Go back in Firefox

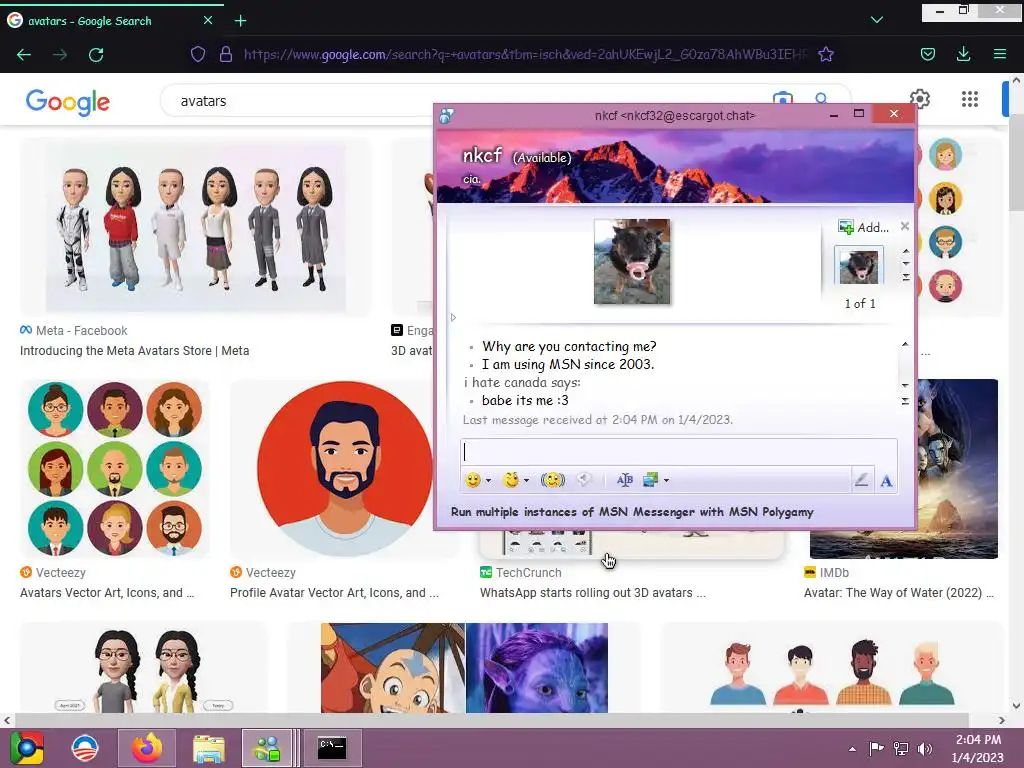pos(24,55)
